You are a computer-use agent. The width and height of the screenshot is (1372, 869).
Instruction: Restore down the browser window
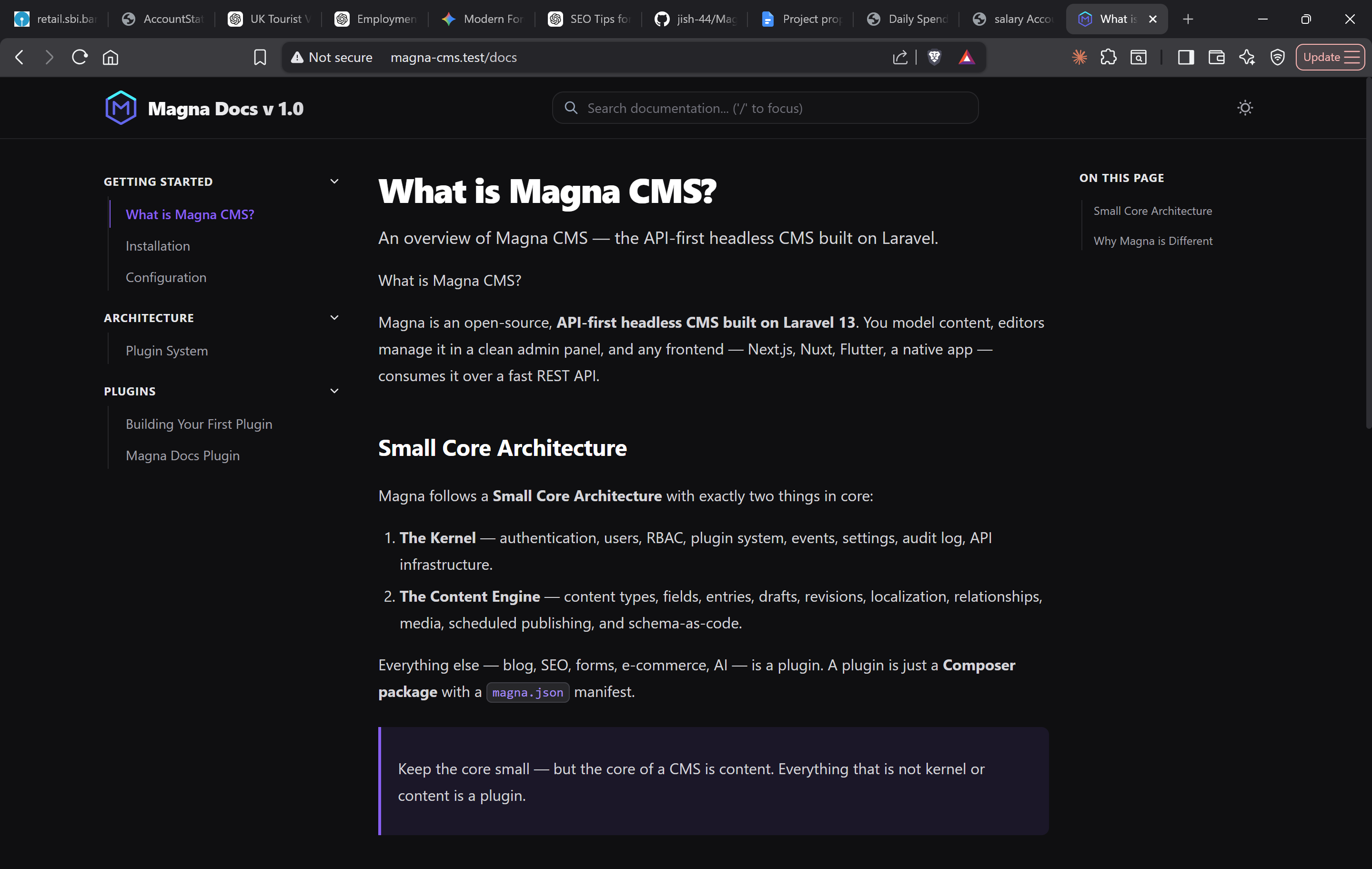(x=1306, y=19)
